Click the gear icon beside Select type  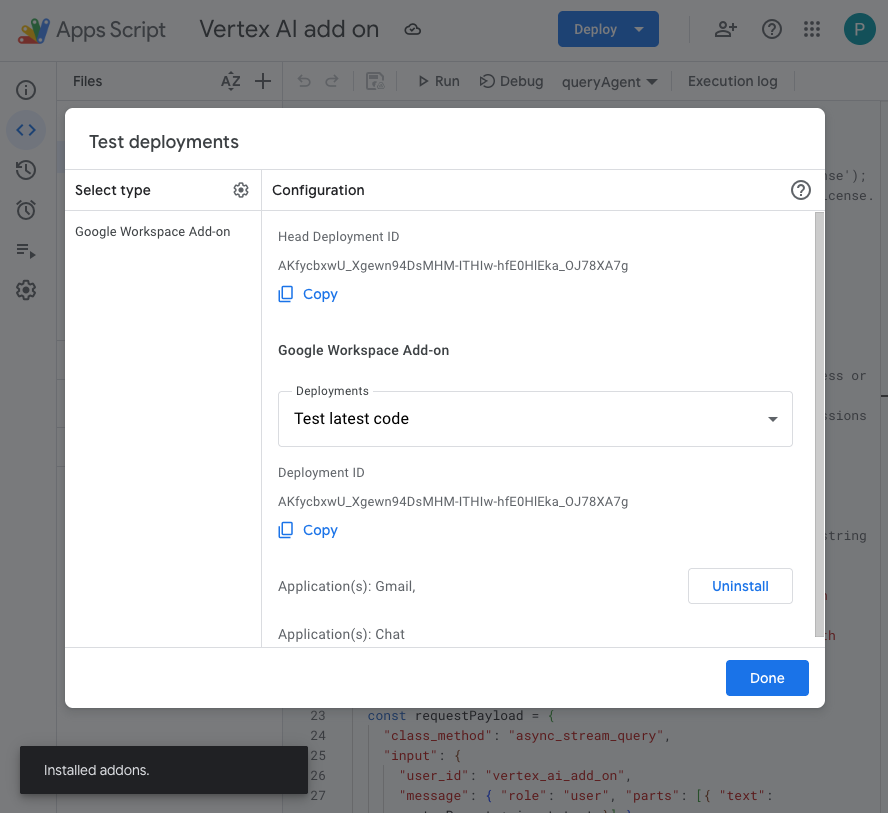click(240, 190)
